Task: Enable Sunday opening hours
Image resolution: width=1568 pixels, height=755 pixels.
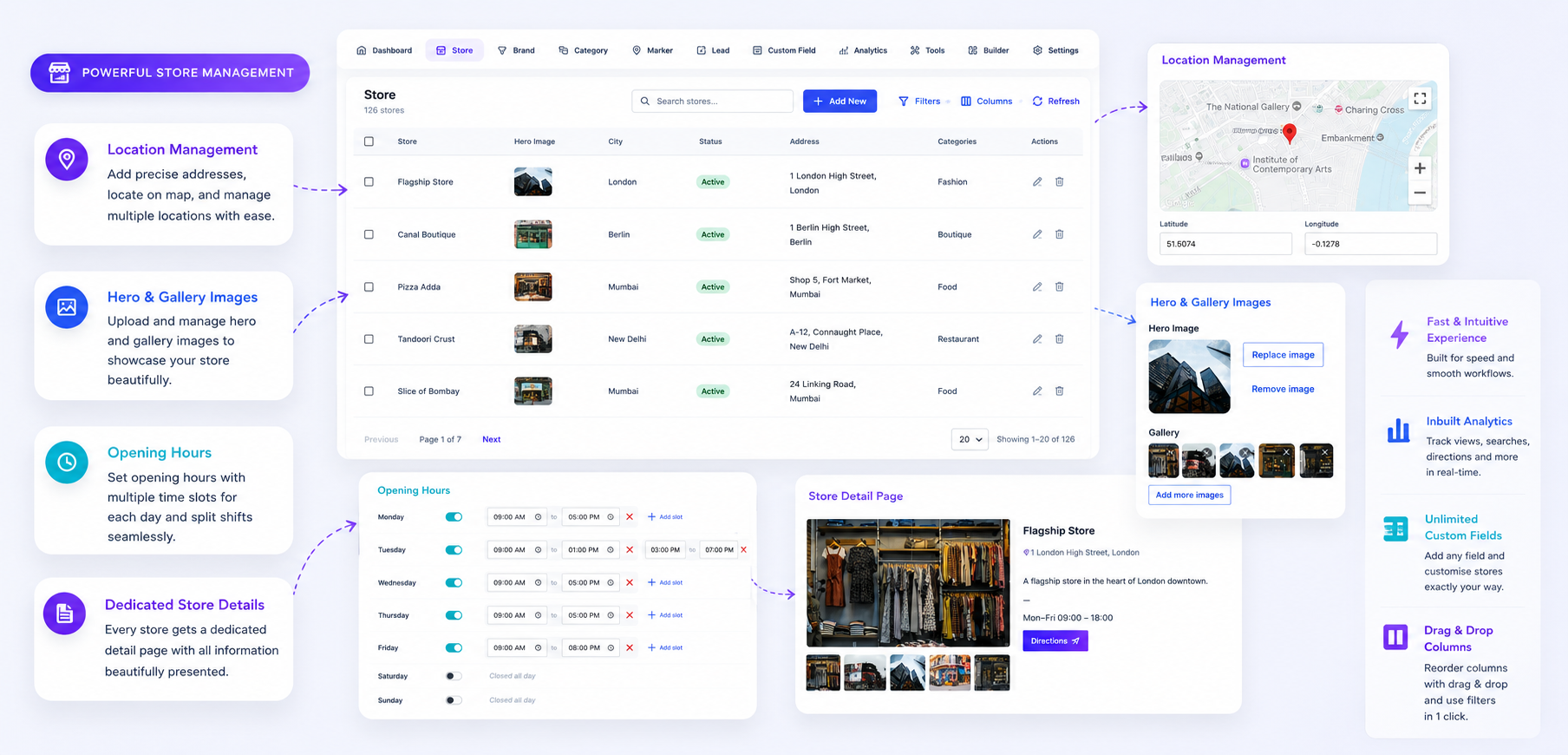Action: (454, 700)
